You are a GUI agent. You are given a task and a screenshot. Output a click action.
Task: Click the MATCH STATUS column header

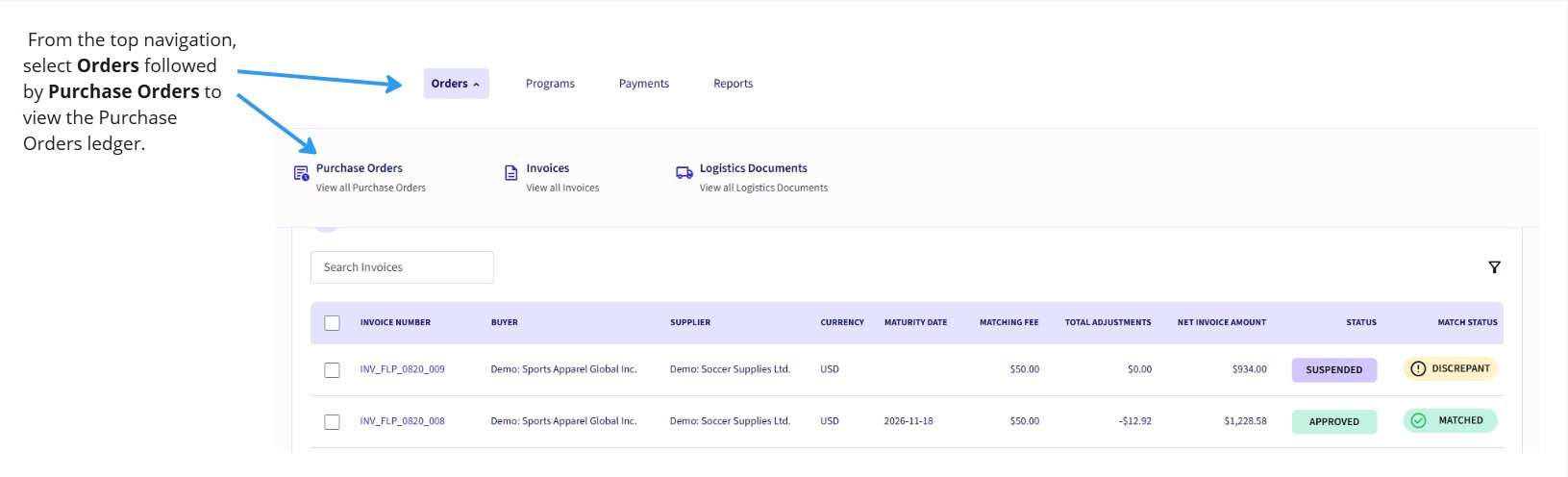coord(1468,323)
